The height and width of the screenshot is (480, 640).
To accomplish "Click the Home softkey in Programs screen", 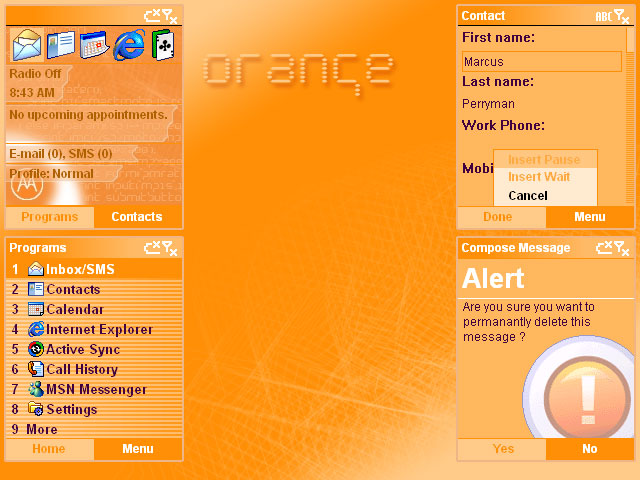I will [x=49, y=449].
